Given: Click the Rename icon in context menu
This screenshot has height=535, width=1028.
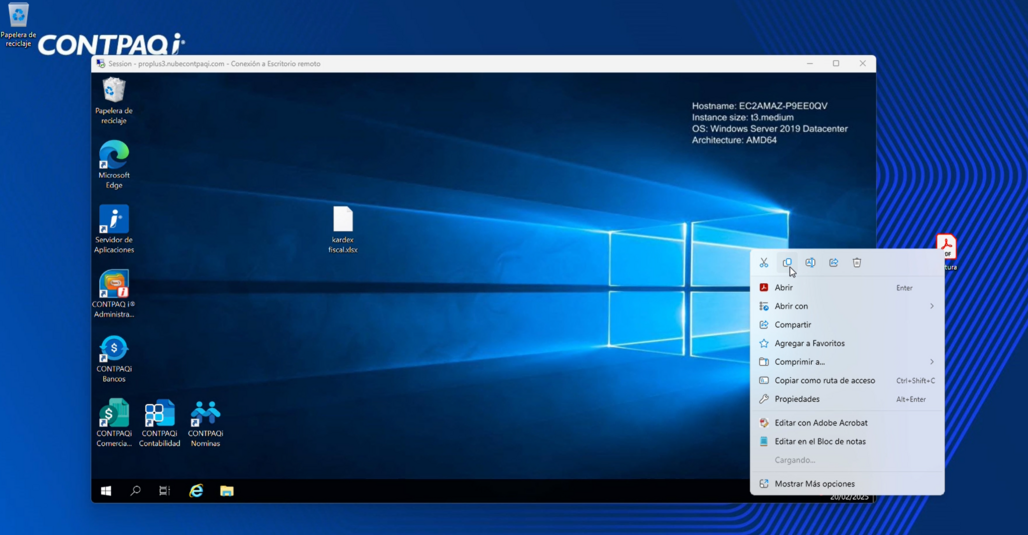Looking at the screenshot, I should tap(810, 263).
